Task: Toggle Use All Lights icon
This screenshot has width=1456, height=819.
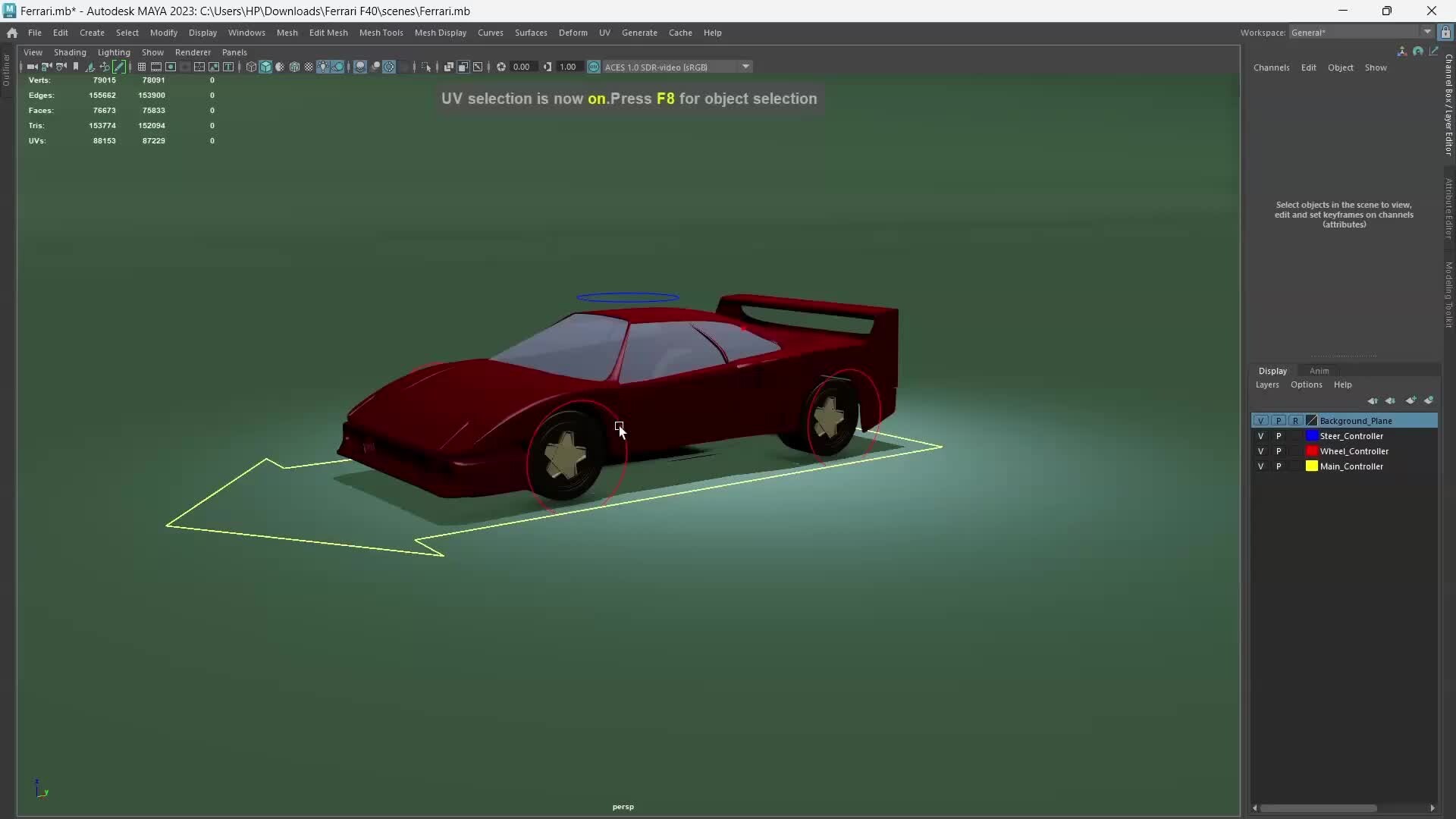Action: 323,67
